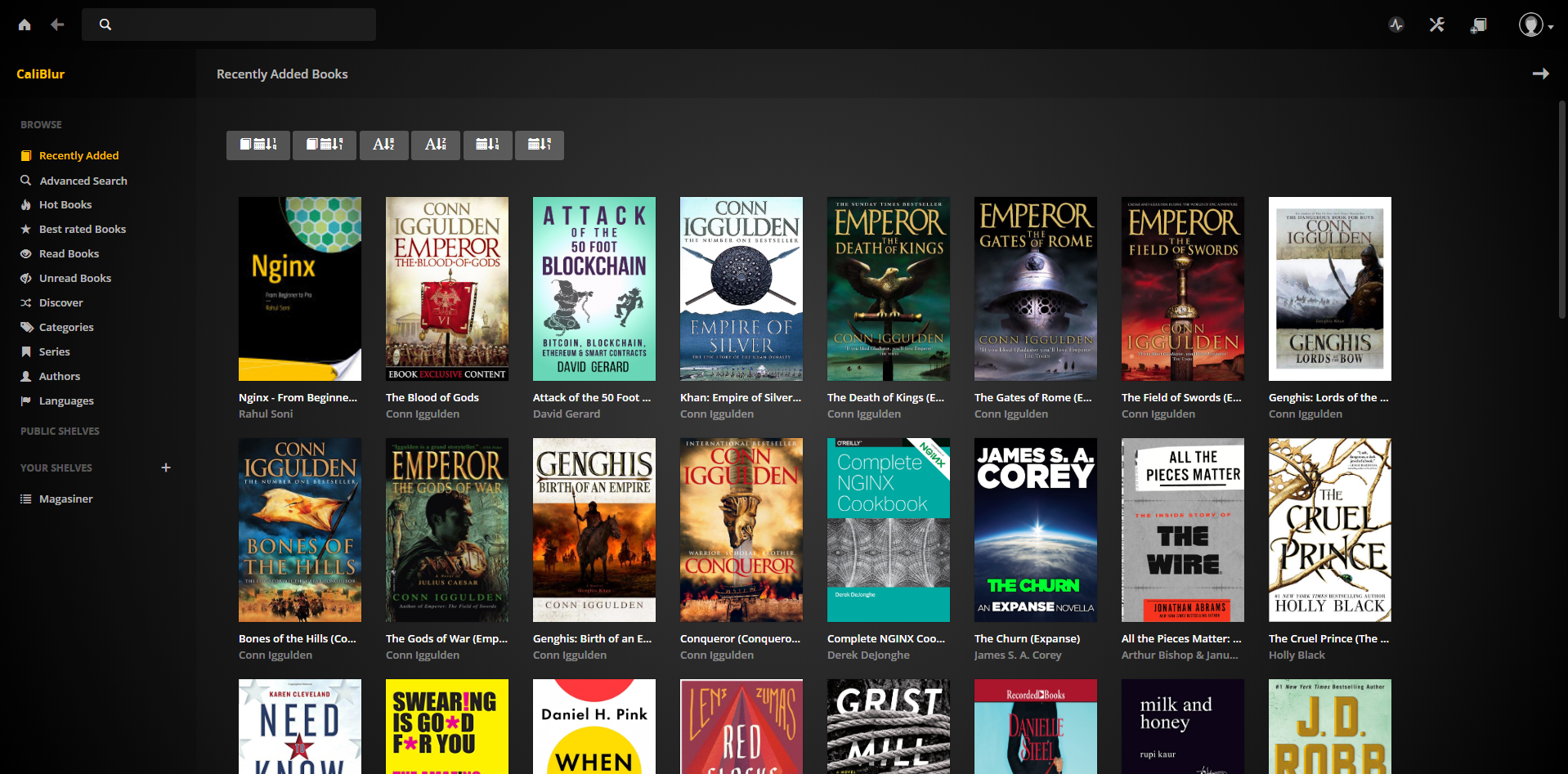Sort titles in reverse Z to A

tap(436, 145)
